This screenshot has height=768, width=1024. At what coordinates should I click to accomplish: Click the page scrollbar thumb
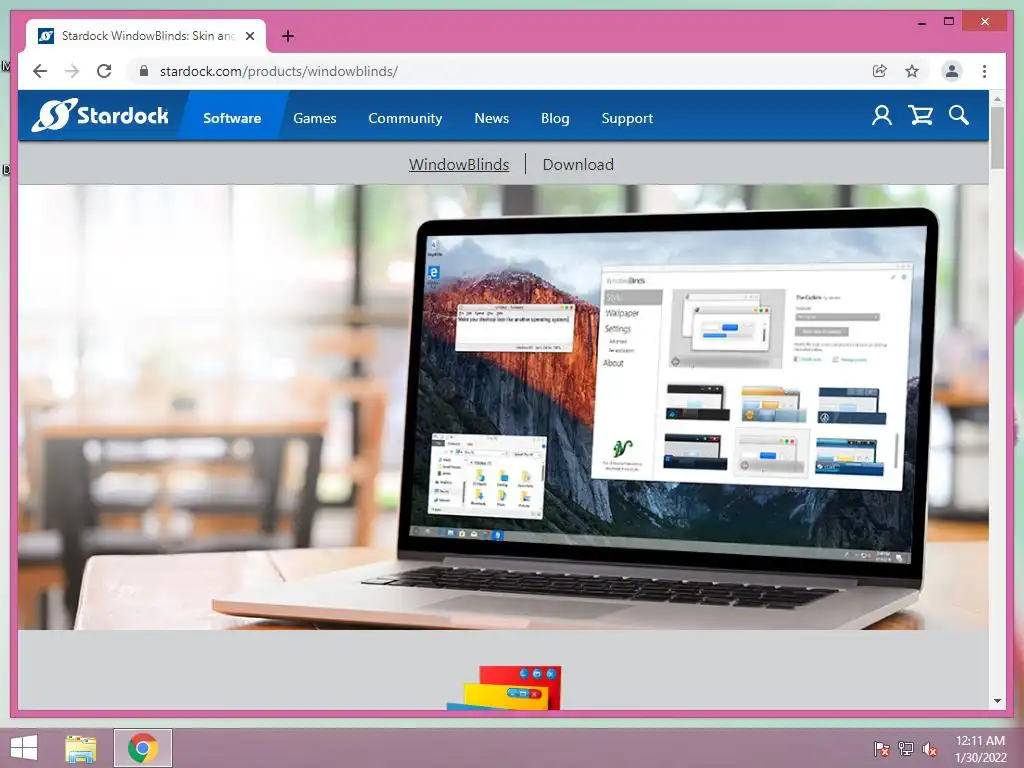click(997, 138)
